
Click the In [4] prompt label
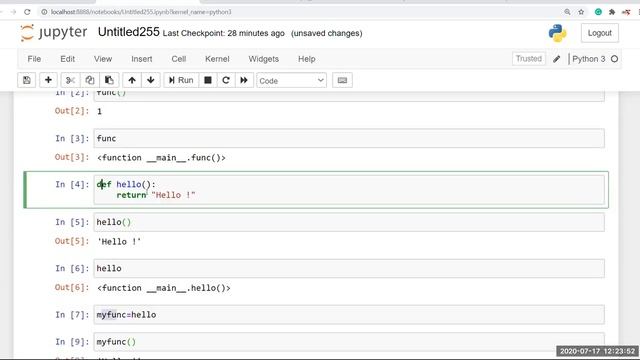(x=72, y=184)
